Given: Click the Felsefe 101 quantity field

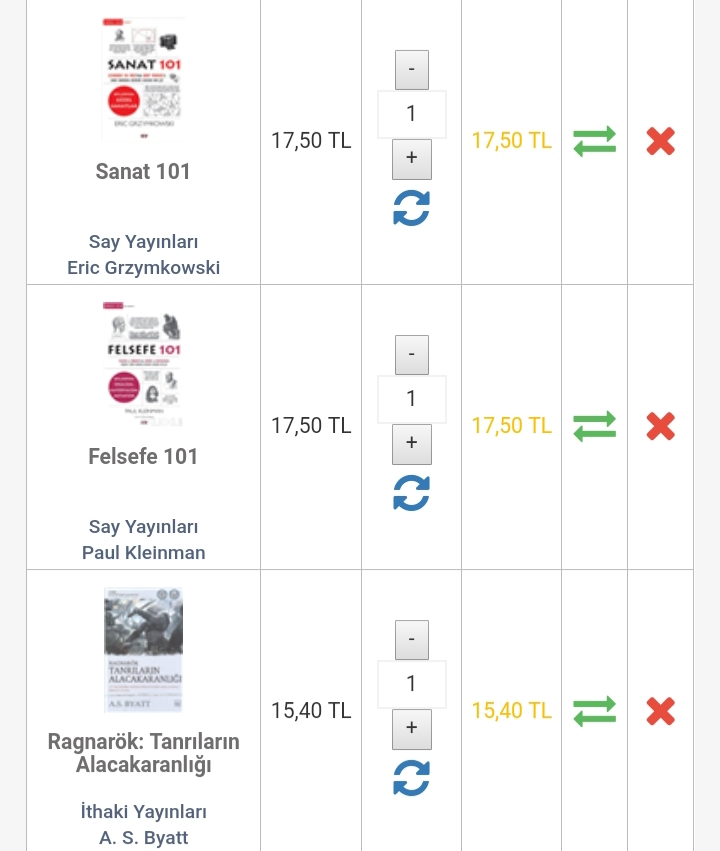Looking at the screenshot, I should [411, 399].
